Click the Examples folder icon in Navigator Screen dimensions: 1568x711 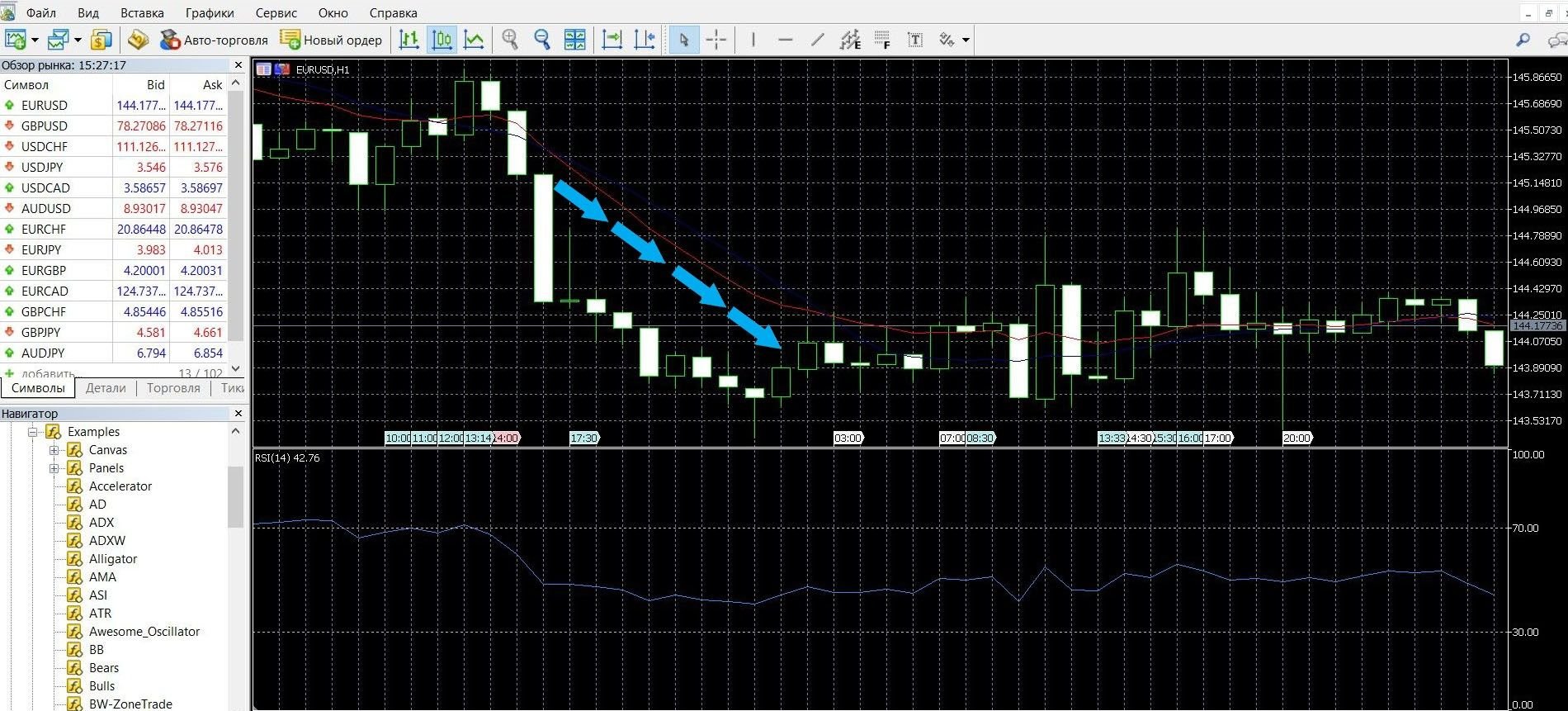(54, 432)
